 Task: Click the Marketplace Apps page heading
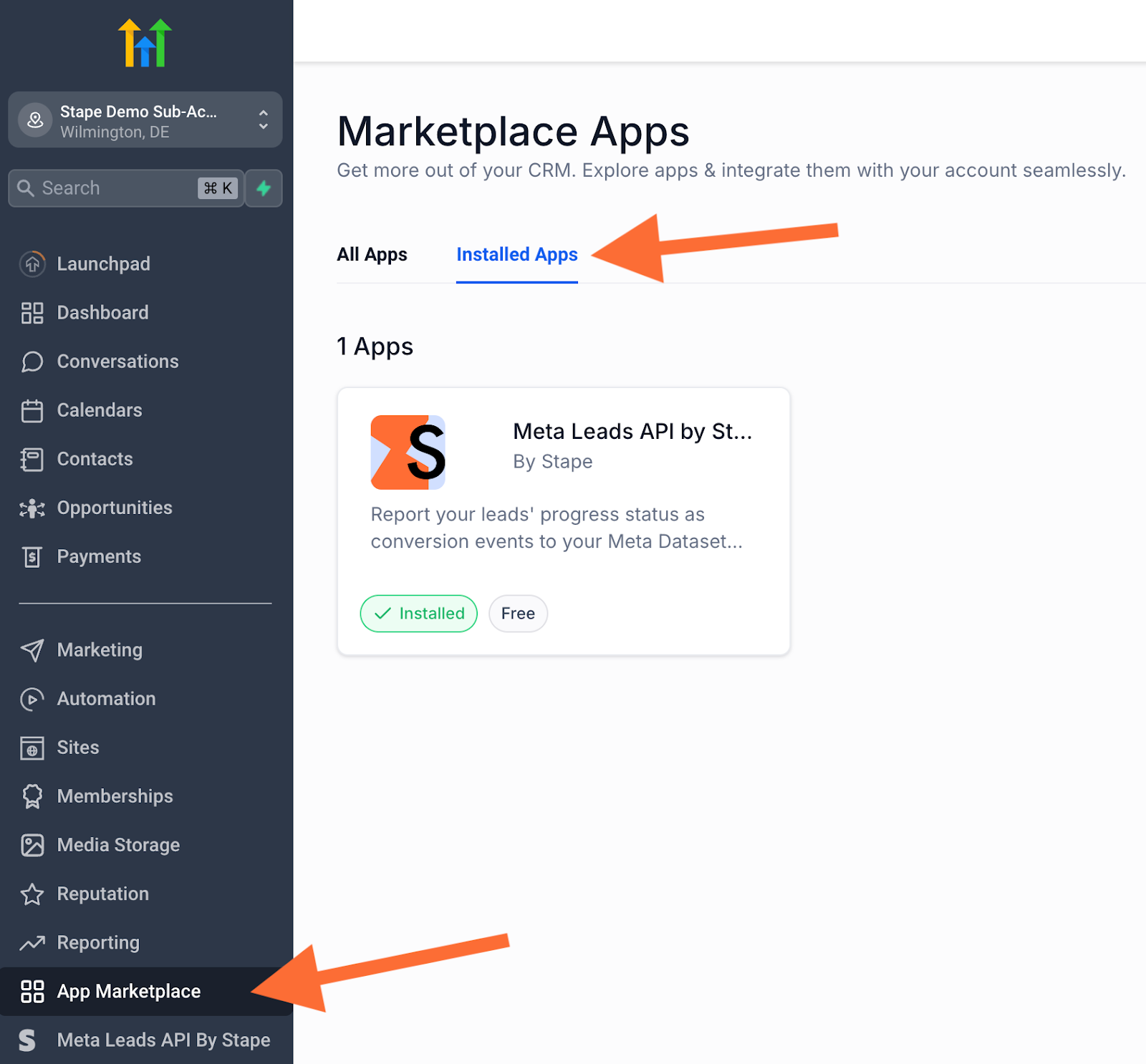[x=513, y=132]
